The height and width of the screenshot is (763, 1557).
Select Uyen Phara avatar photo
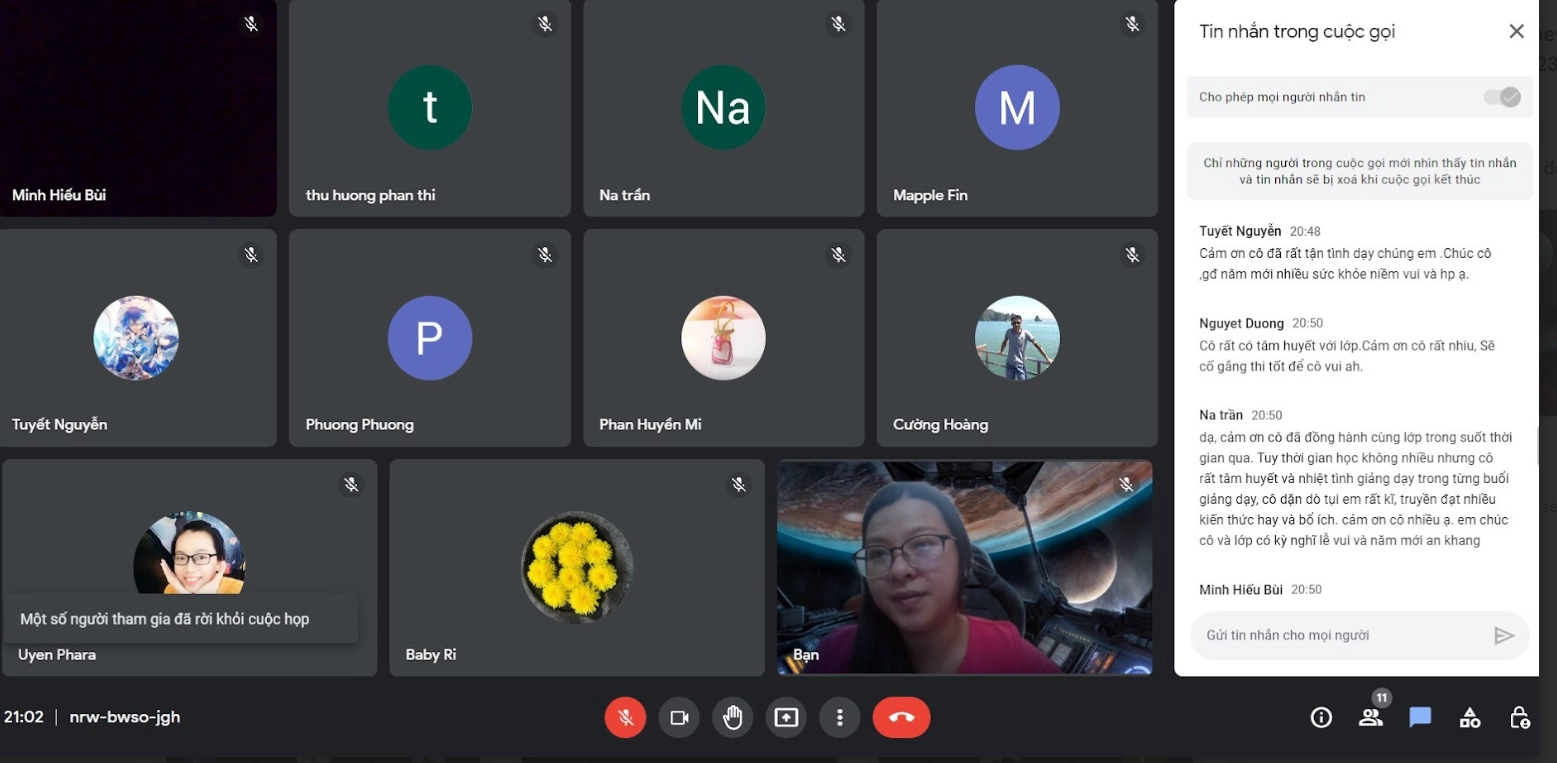point(190,553)
